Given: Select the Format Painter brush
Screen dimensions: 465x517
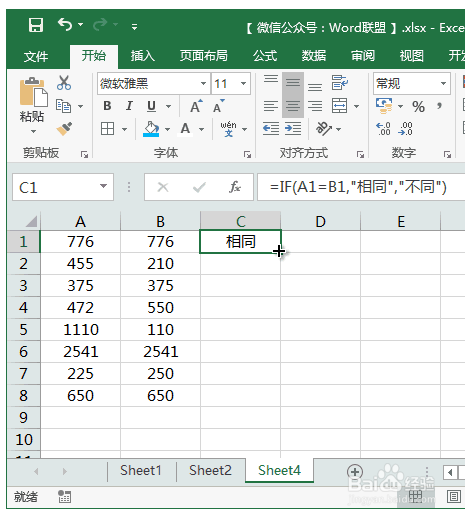Looking at the screenshot, I should (64, 129).
